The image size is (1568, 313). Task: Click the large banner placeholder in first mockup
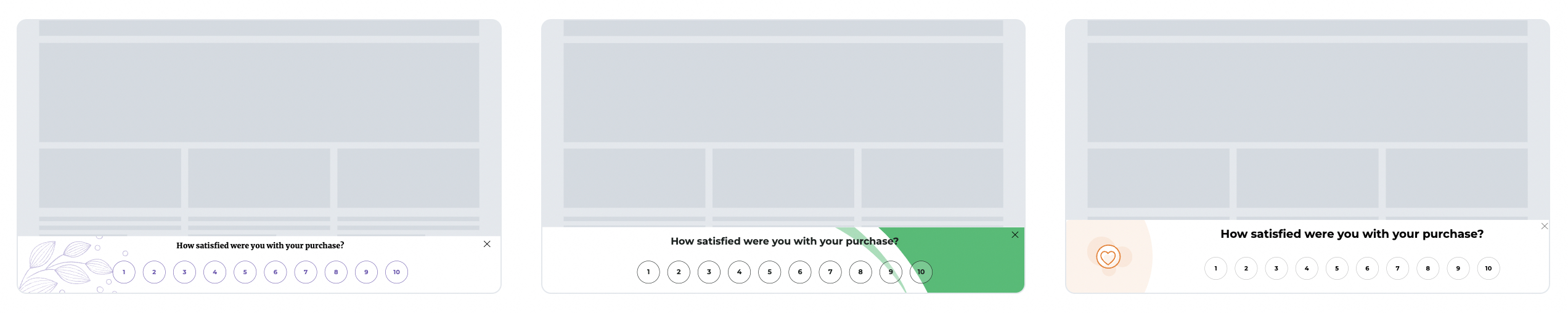click(259, 92)
